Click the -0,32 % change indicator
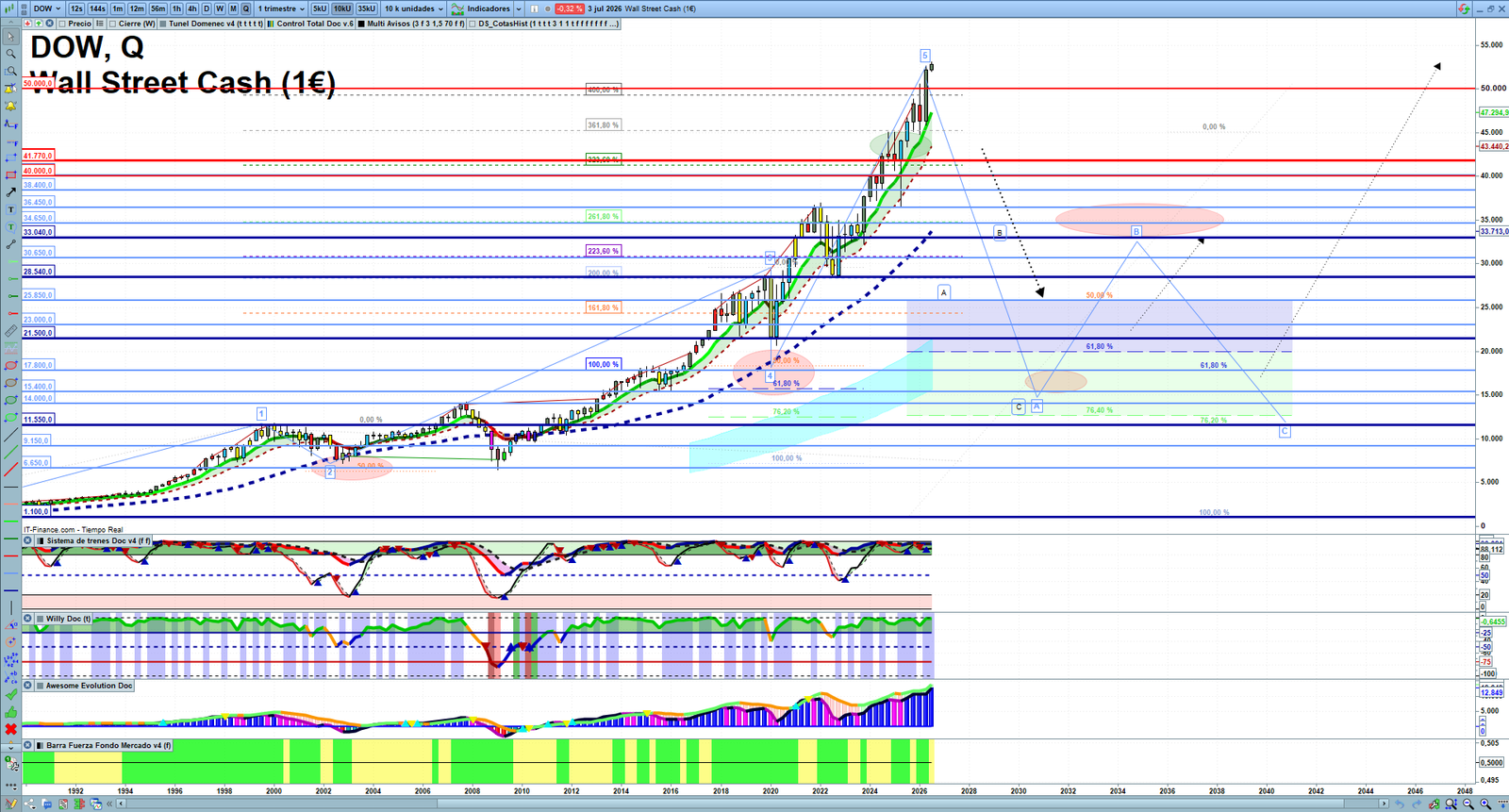This screenshot has width=1509, height=812. [569, 8]
